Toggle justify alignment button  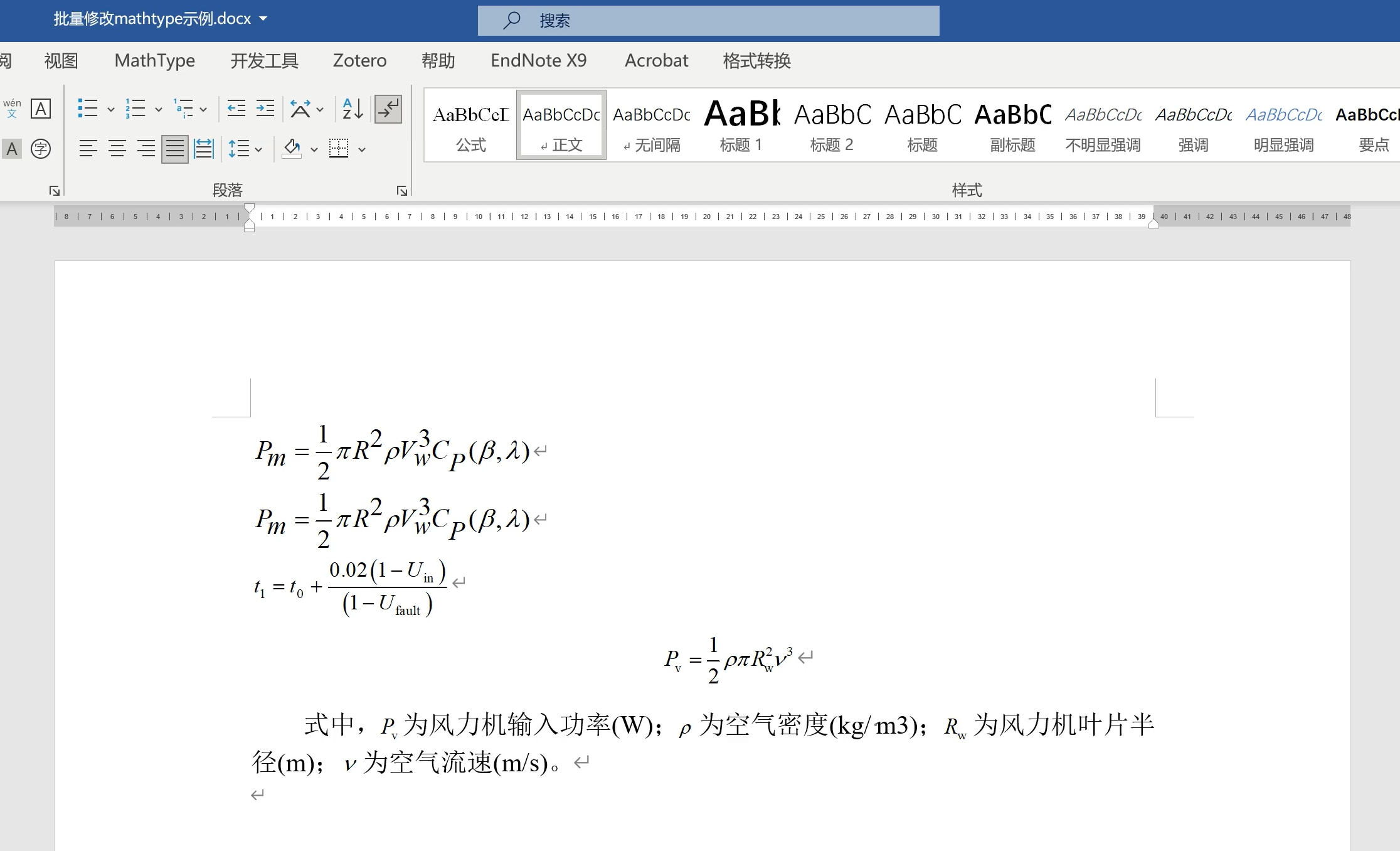point(175,149)
